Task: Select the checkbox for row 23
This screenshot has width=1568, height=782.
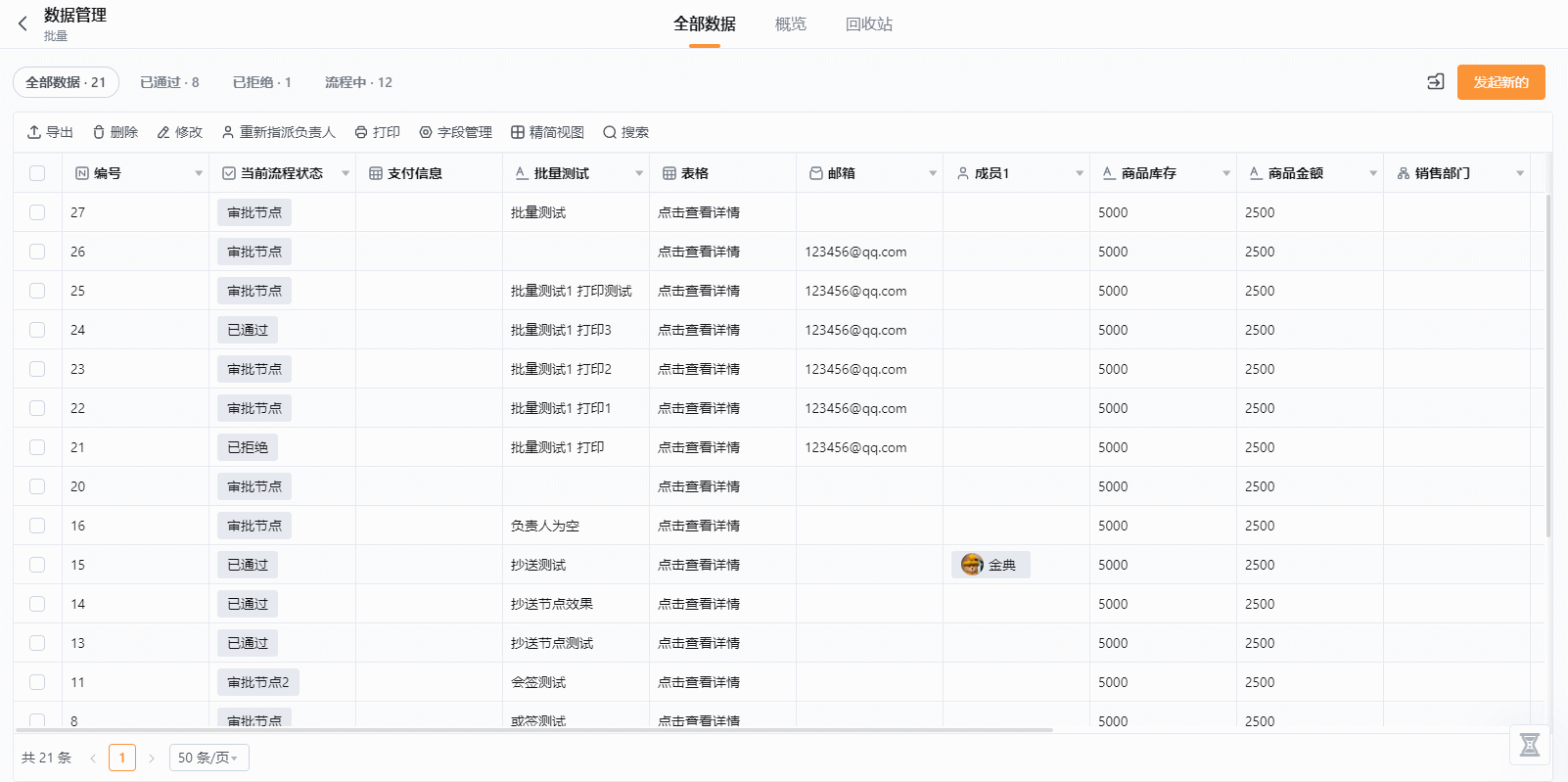Action: pyautogui.click(x=37, y=369)
